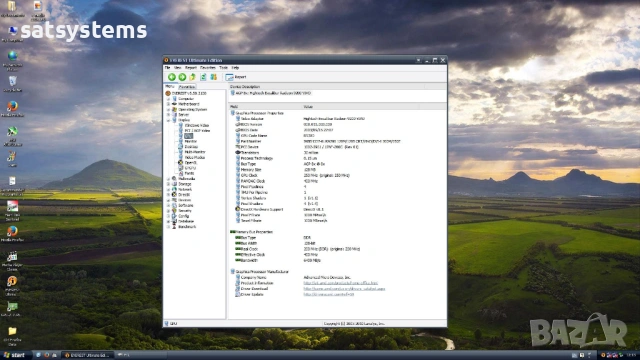Expand the Motherboard tree node
Viewport: 640px width, 360px height.
pos(168,104)
